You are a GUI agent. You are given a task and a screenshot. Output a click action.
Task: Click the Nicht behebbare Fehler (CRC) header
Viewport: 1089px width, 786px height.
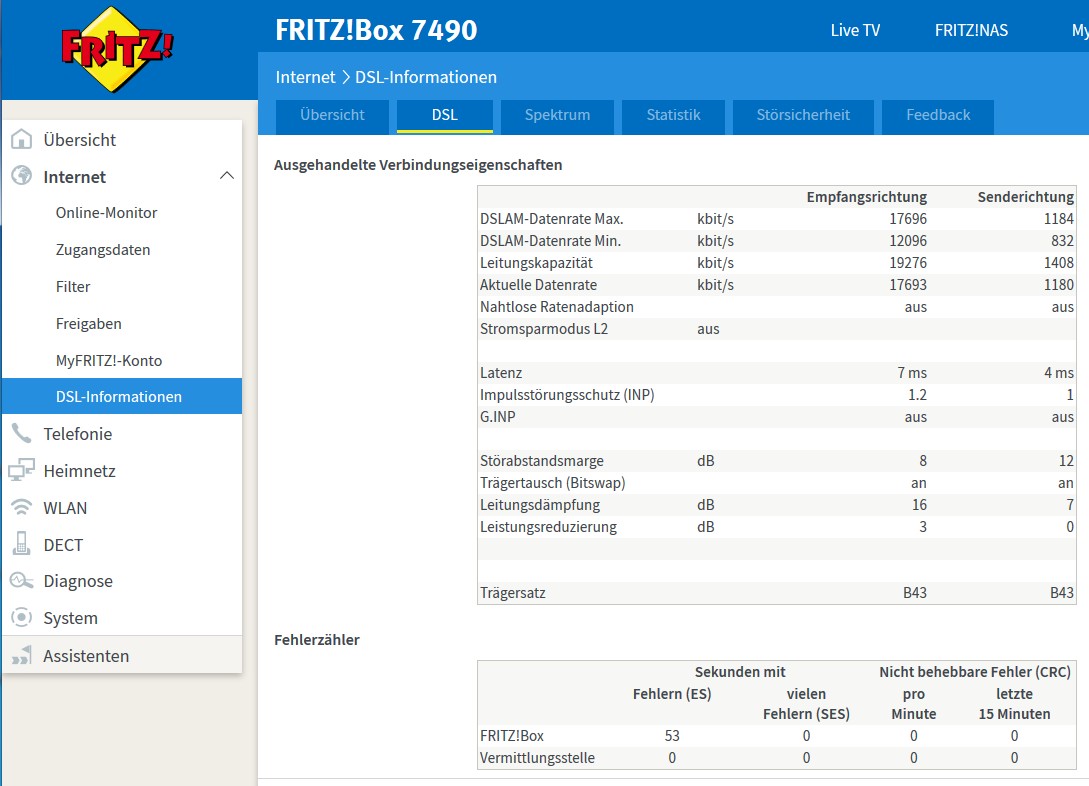(974, 672)
